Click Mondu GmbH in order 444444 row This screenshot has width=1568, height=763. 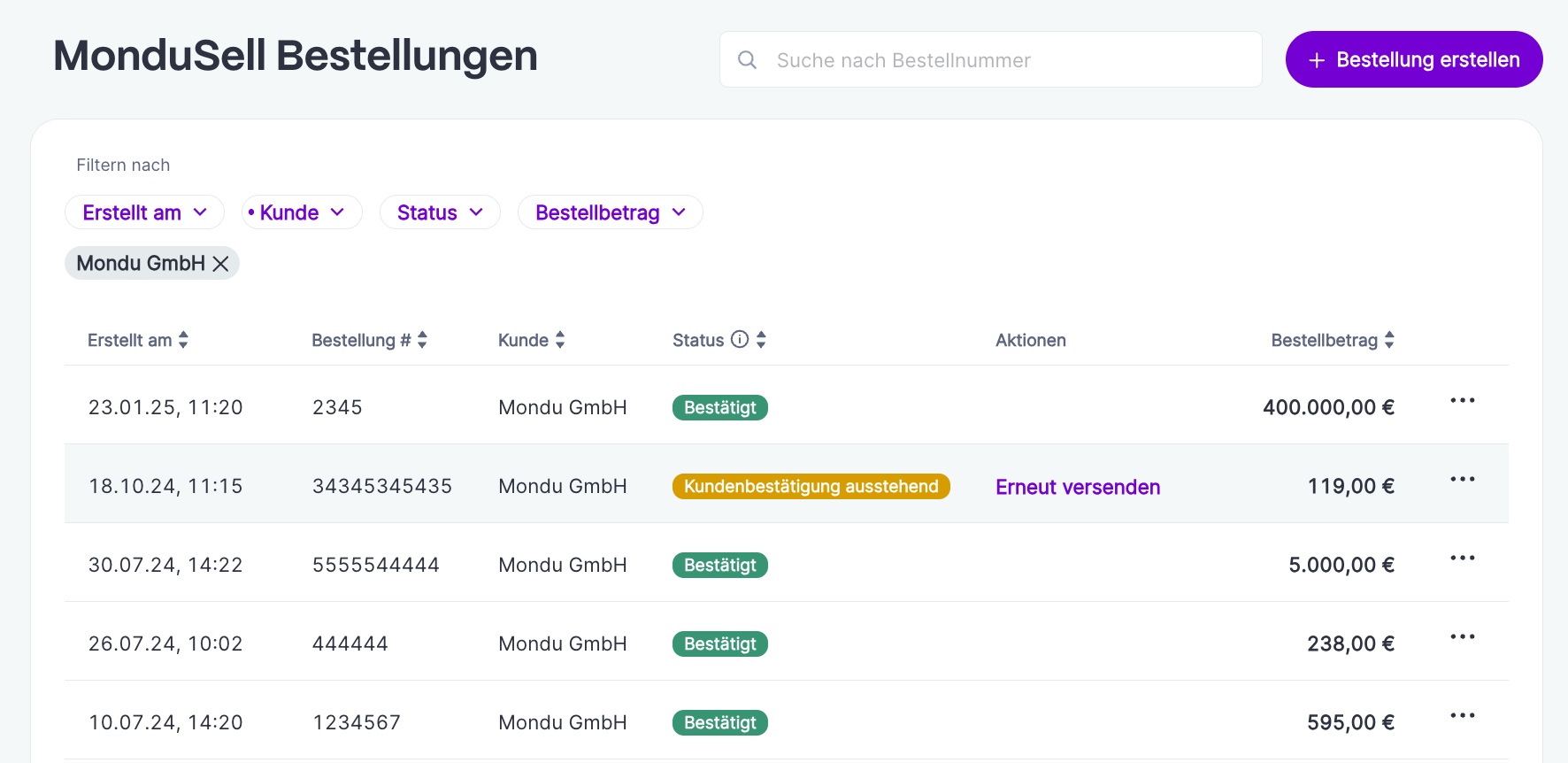tap(563, 644)
